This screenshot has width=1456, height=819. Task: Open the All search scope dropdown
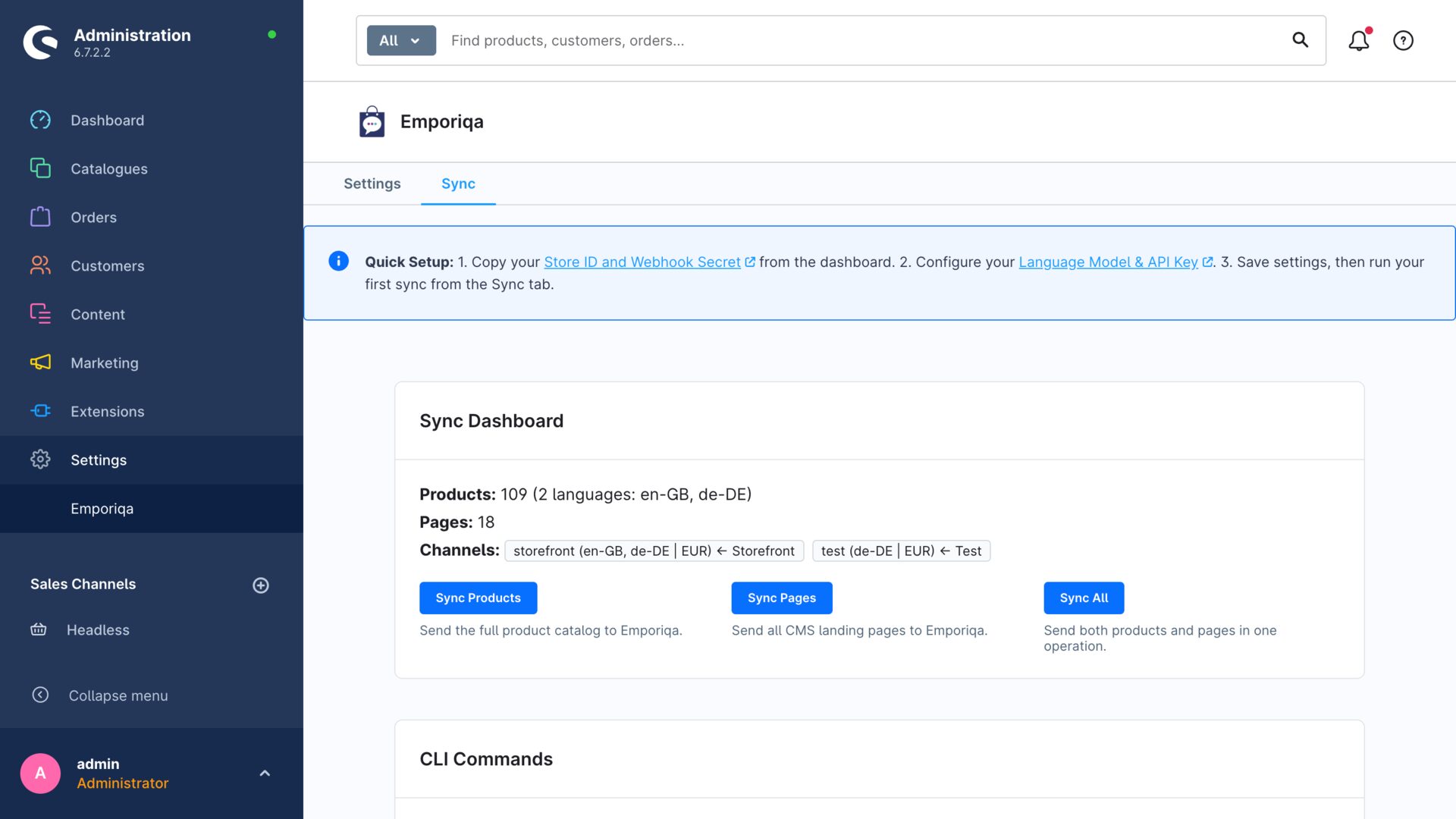coord(400,40)
